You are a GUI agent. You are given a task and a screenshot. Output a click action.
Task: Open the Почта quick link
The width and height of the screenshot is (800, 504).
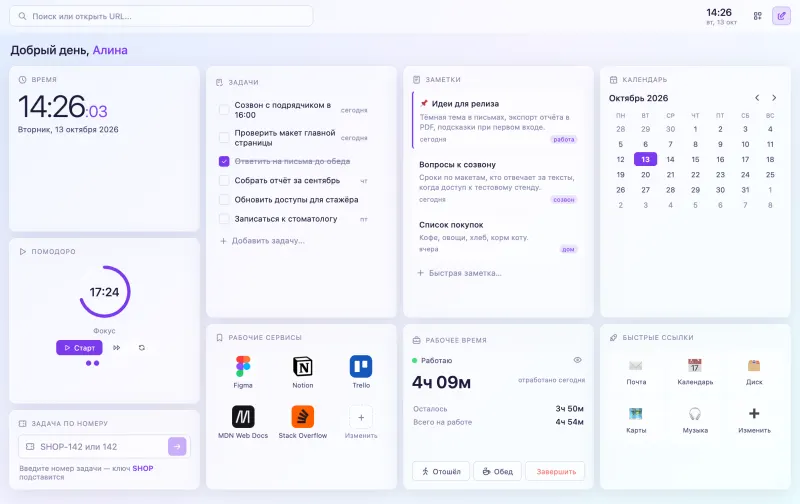coord(636,371)
